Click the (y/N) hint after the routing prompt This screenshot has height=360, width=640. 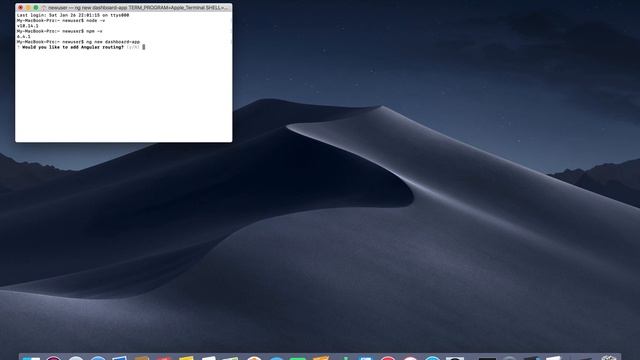133,47
